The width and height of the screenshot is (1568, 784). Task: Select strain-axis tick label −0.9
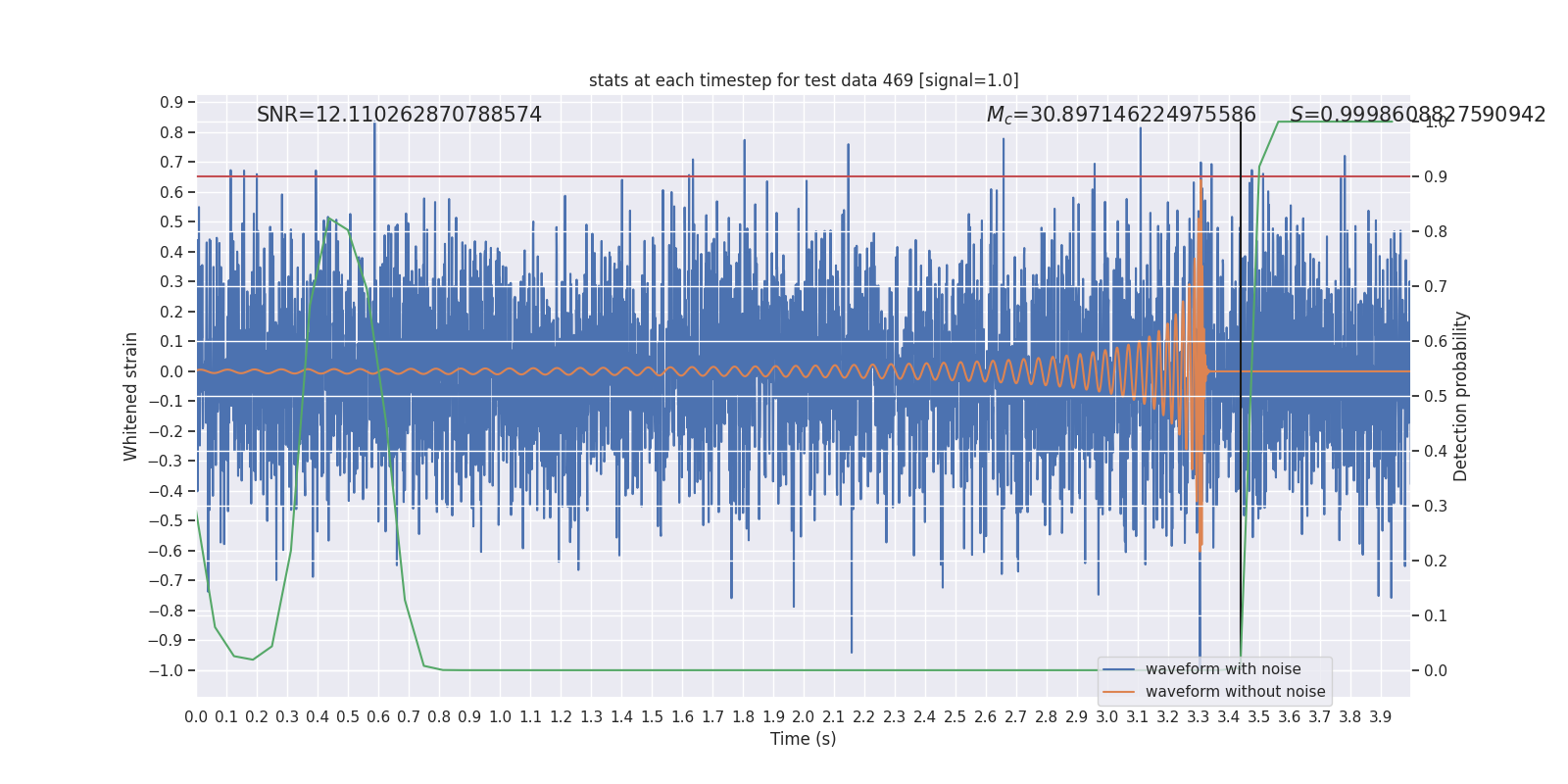[166, 641]
